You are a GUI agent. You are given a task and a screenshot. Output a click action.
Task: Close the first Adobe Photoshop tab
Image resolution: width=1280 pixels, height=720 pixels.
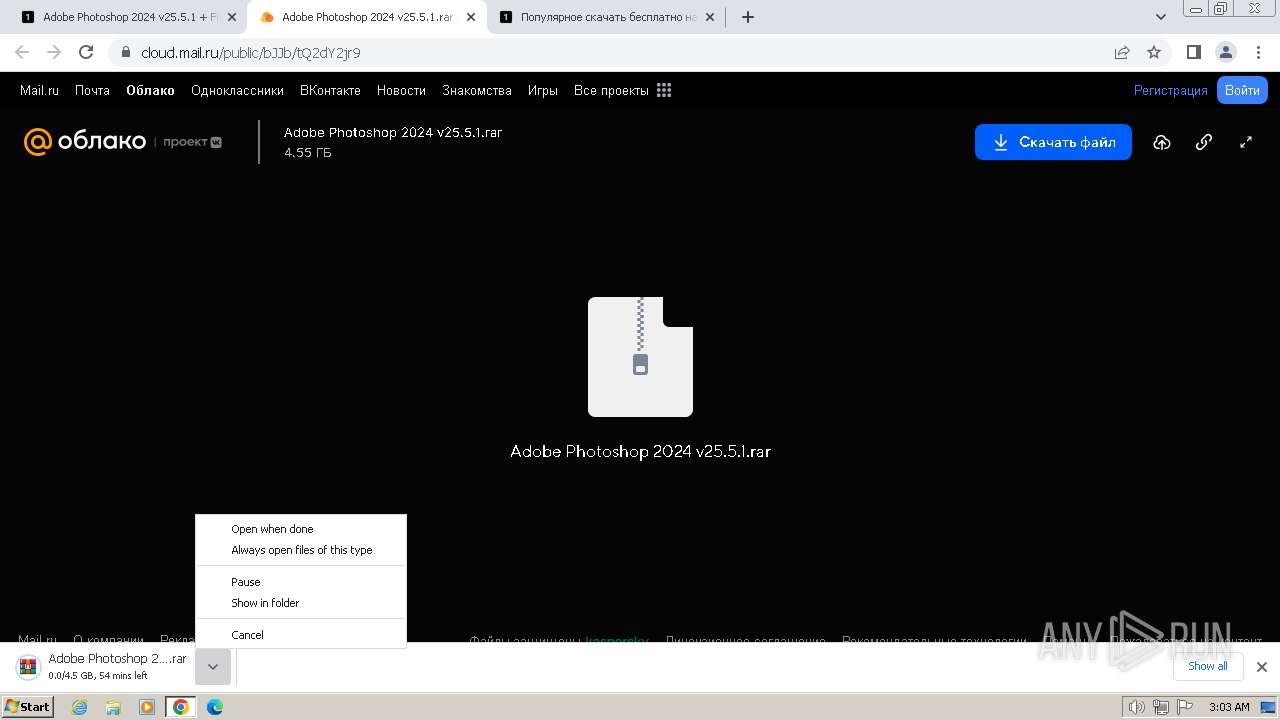(232, 17)
